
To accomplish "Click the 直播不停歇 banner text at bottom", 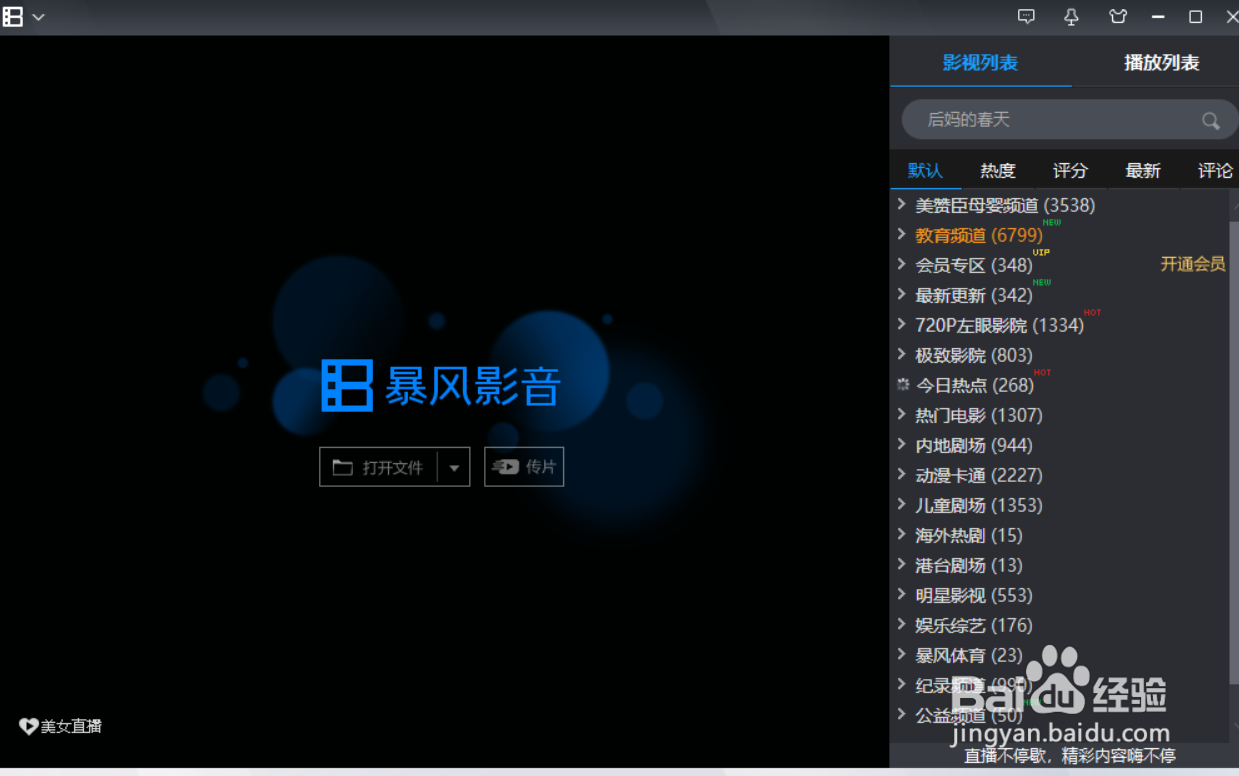I will coord(1069,756).
